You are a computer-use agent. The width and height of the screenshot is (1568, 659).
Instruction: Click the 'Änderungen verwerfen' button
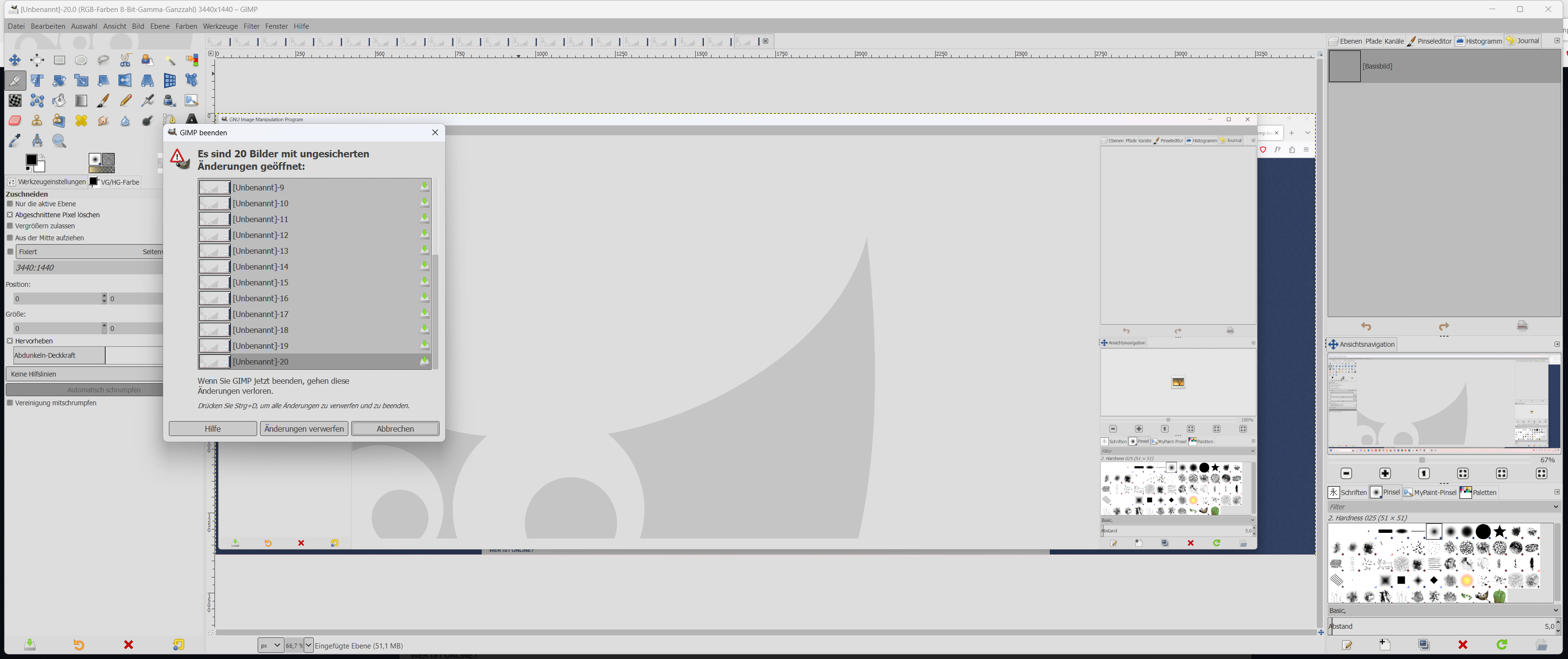coord(304,428)
